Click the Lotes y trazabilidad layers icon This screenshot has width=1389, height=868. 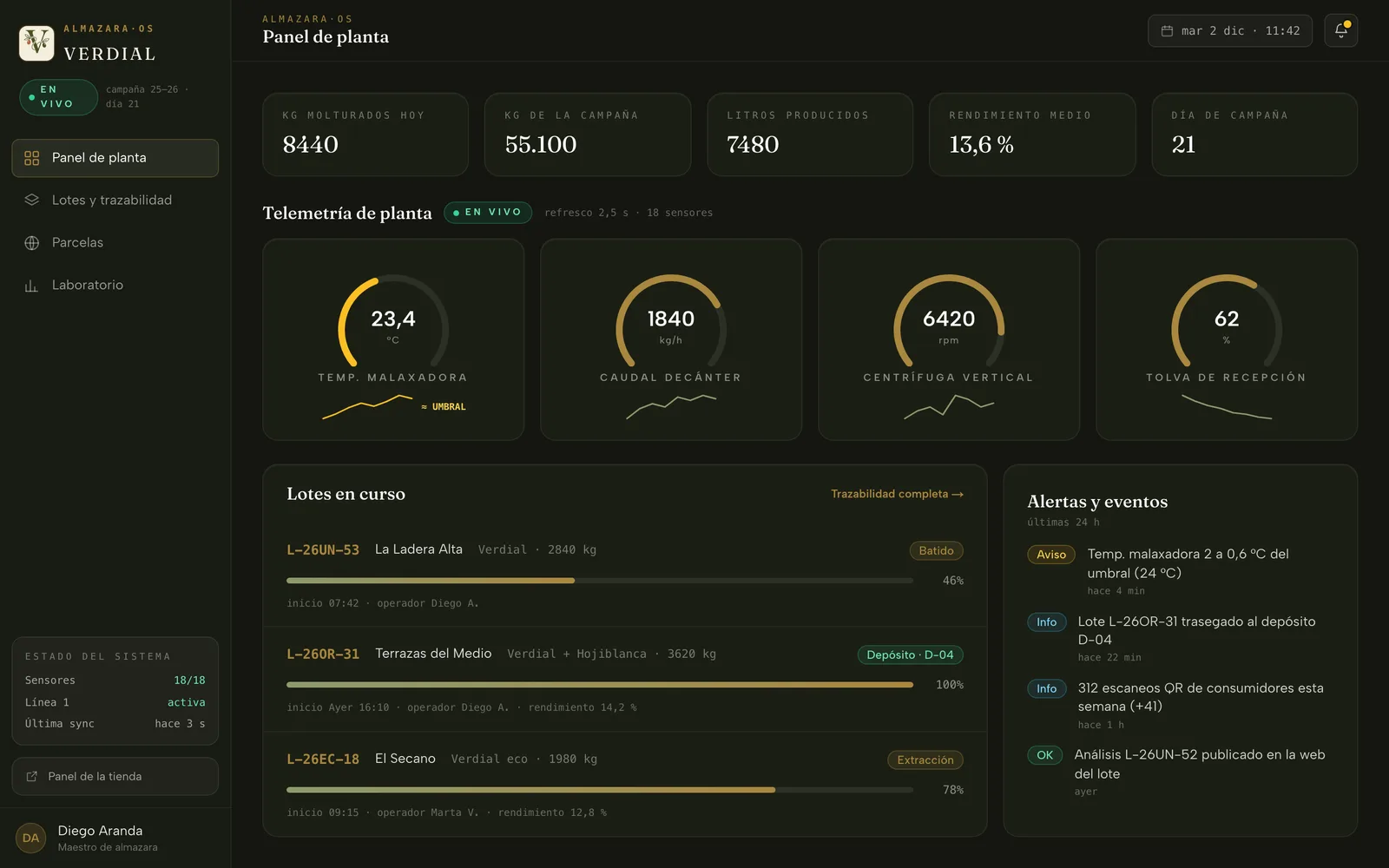tap(32, 200)
